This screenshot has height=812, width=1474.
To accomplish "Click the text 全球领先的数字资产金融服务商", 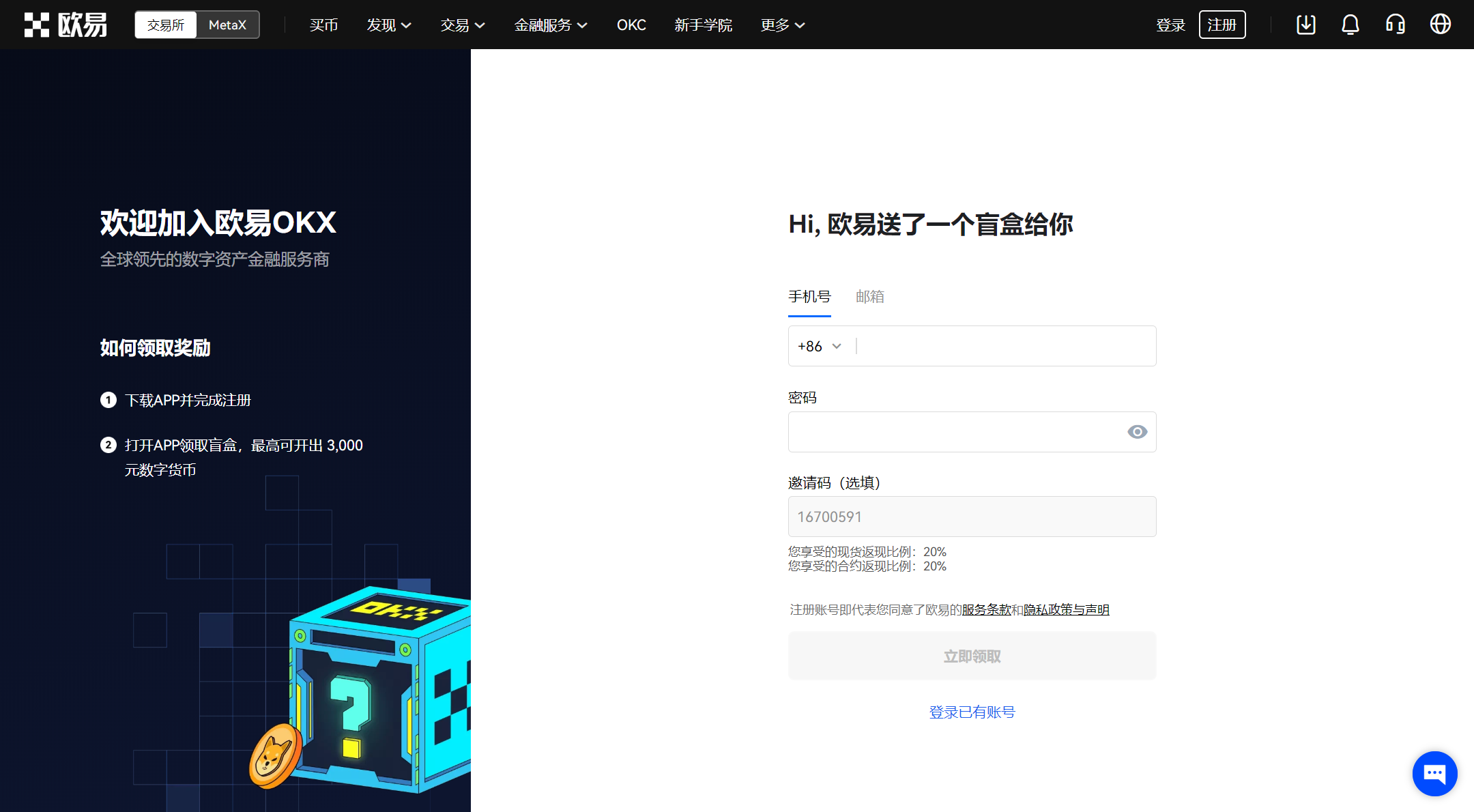I will click(214, 259).
